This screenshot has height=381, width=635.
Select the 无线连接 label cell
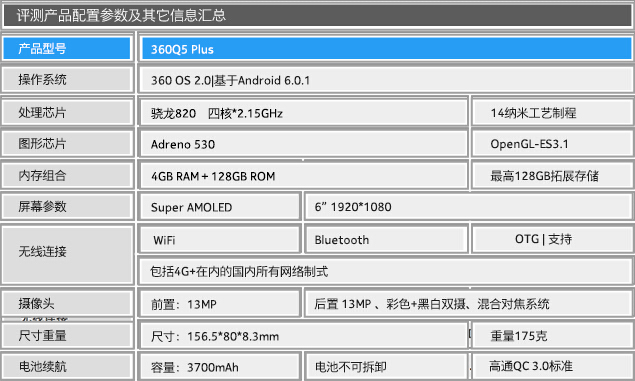pyautogui.click(x=67, y=255)
